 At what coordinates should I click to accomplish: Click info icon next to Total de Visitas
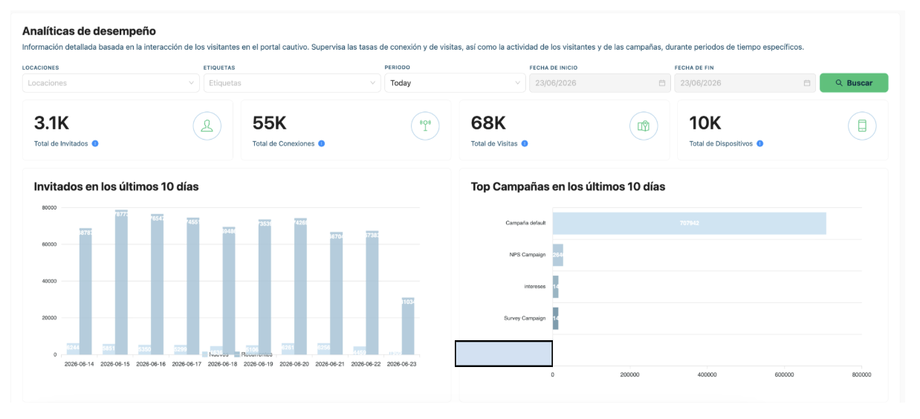(x=525, y=143)
